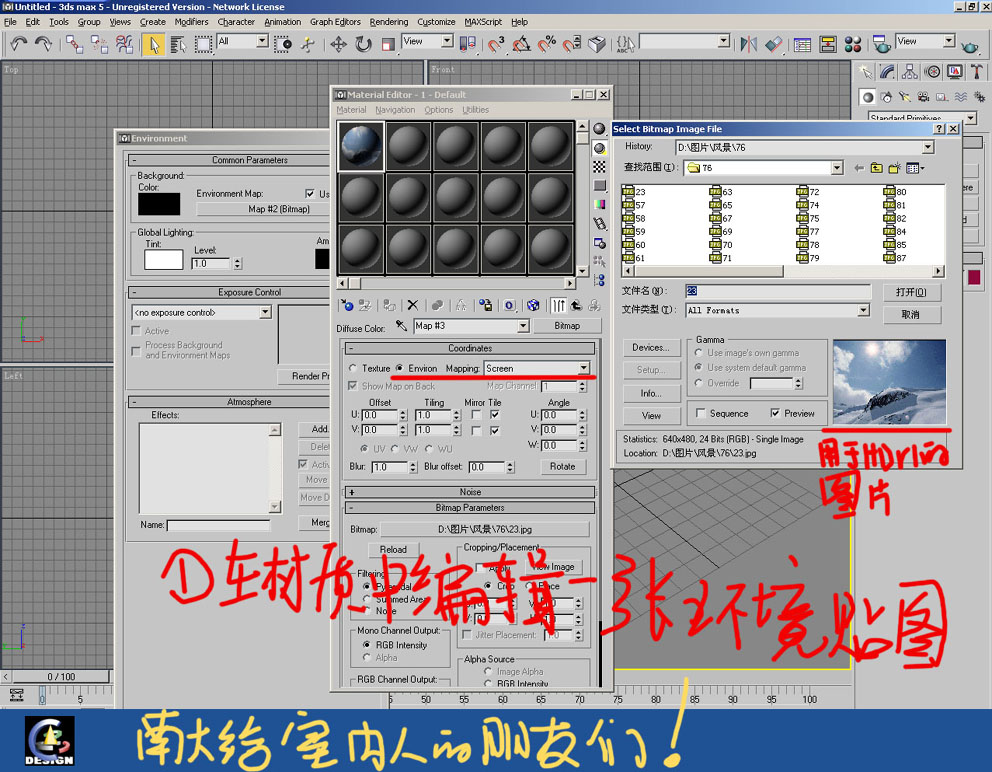Screen dimensions: 992x772
Task: Click the 文件名 file name input field
Action: 778,291
